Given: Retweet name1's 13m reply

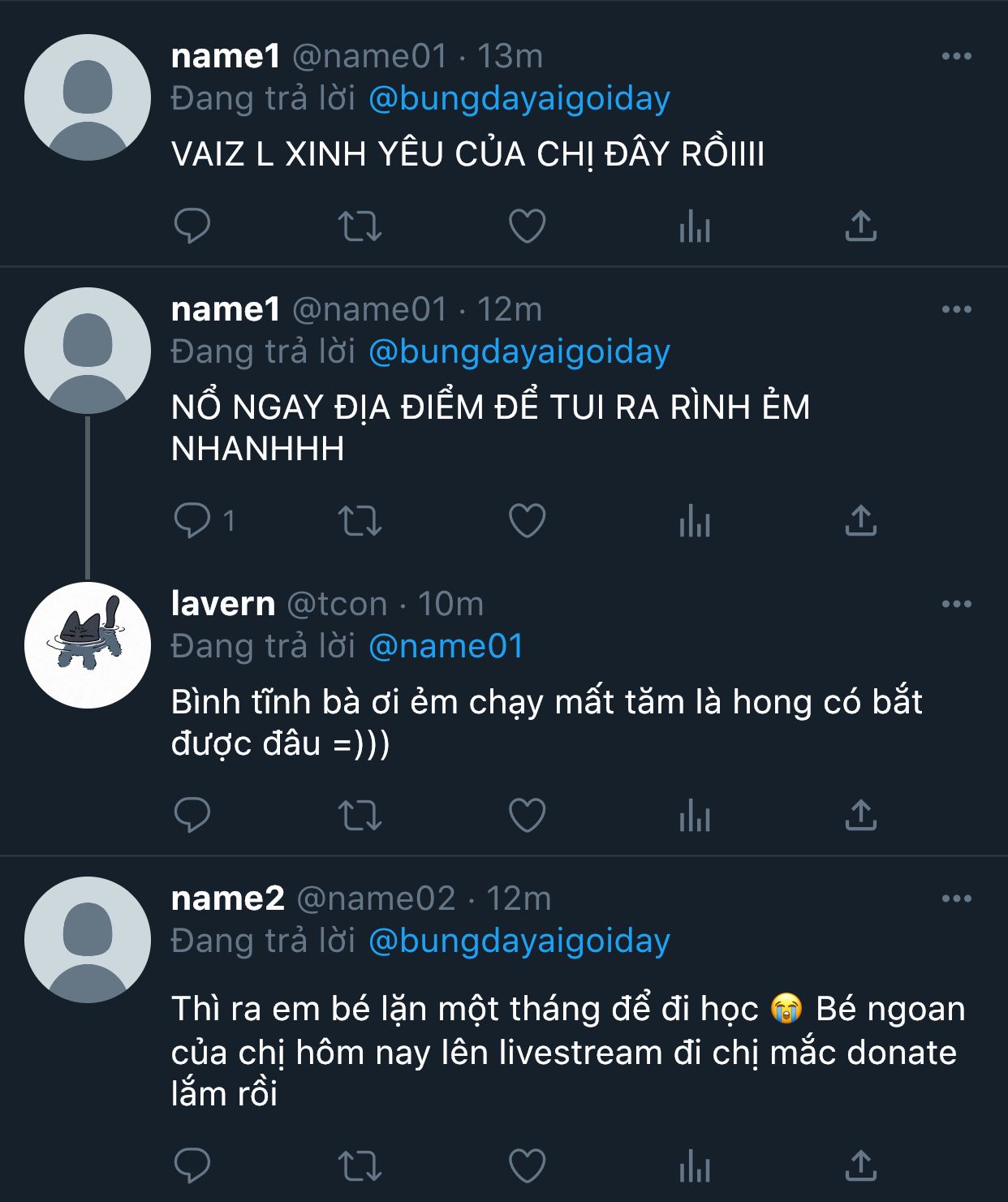Looking at the screenshot, I should pyautogui.click(x=359, y=226).
